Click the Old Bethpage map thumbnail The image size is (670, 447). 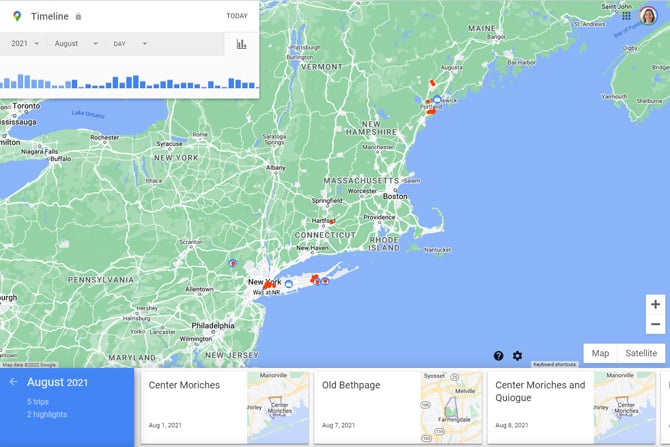pos(451,407)
